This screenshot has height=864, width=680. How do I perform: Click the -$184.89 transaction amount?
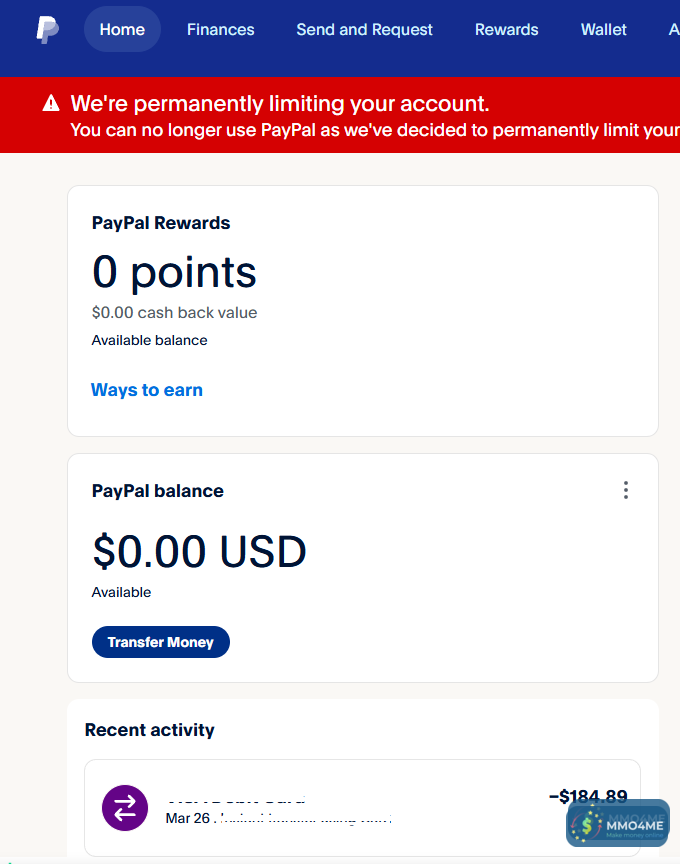click(x=588, y=797)
